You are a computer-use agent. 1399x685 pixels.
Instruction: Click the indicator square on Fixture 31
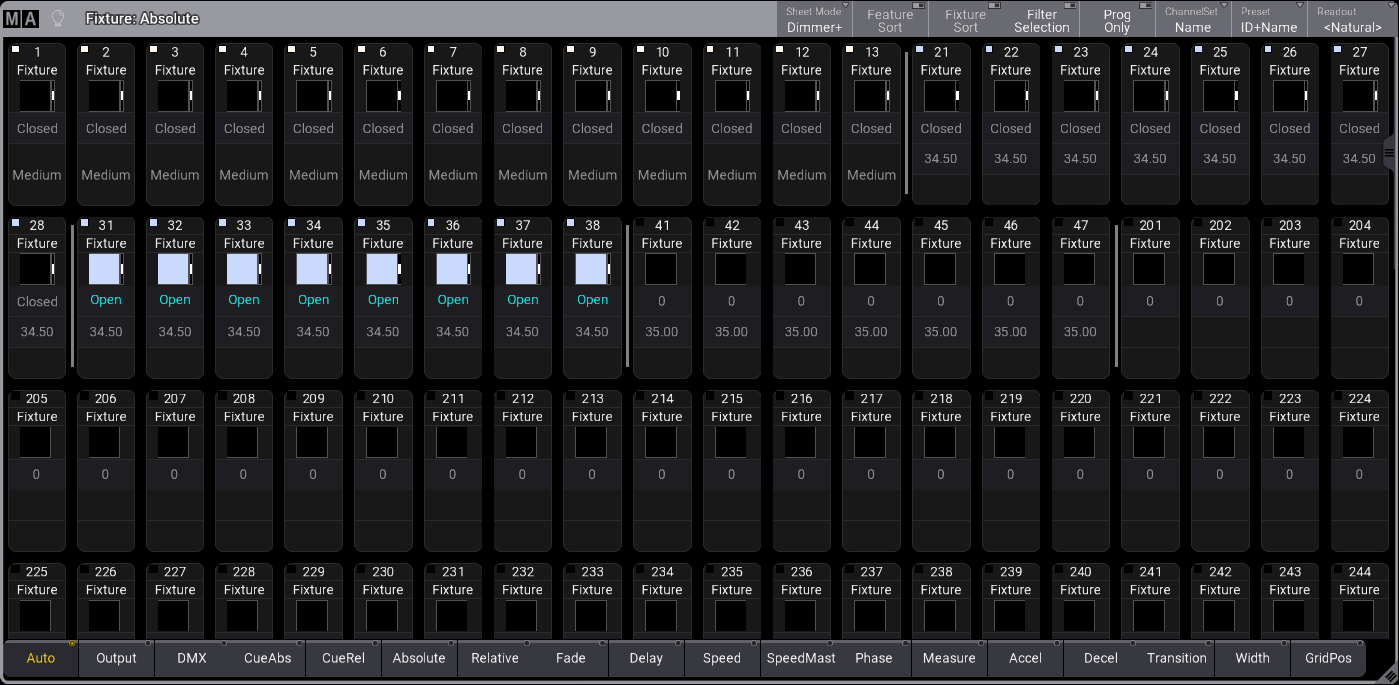point(86,224)
